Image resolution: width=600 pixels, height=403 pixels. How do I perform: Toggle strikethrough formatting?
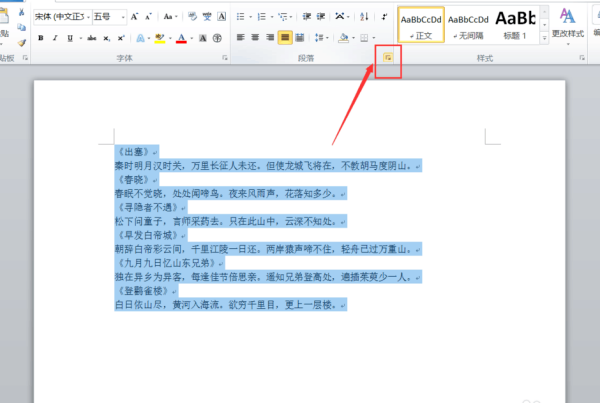(x=92, y=38)
